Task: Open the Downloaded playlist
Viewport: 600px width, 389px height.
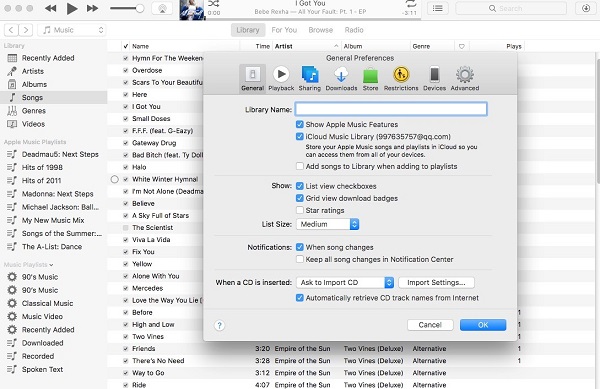Action: click(42, 343)
